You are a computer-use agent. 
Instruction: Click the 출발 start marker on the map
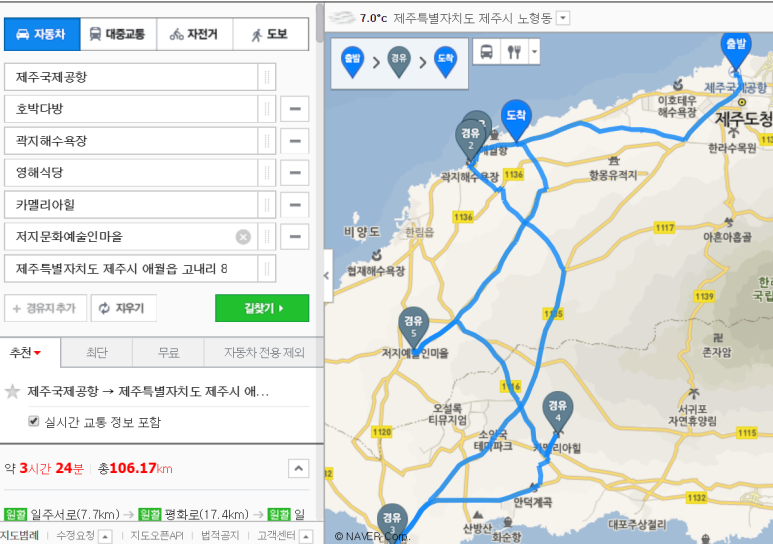click(x=736, y=51)
